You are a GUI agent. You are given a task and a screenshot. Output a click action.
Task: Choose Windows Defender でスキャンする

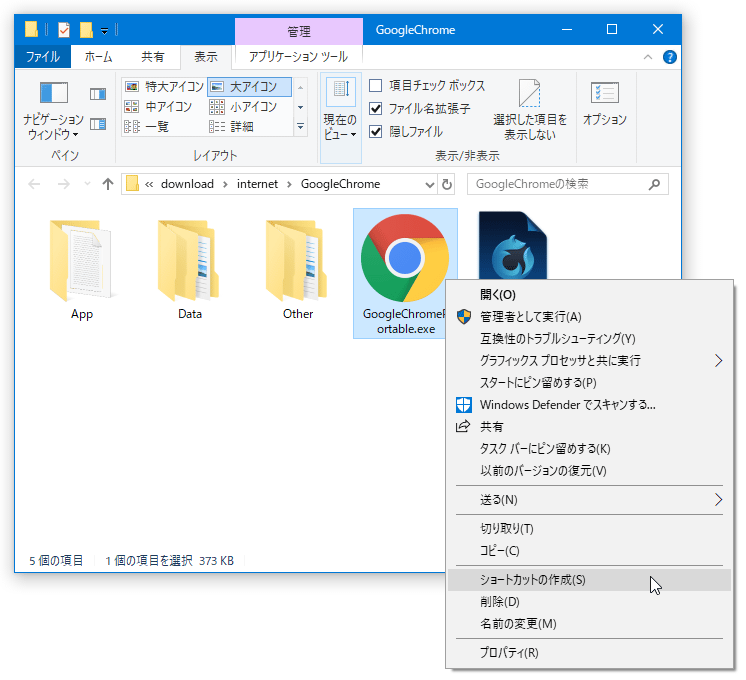tap(589, 404)
